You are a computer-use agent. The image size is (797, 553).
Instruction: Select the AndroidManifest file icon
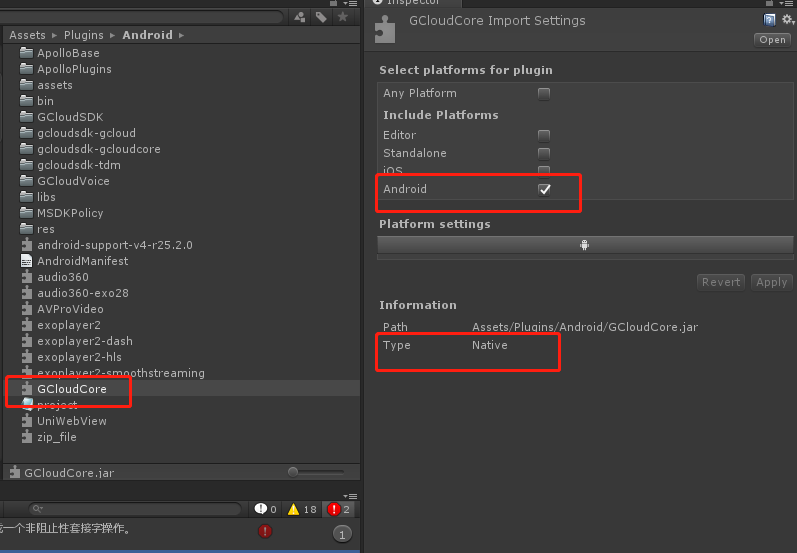tap(26, 261)
